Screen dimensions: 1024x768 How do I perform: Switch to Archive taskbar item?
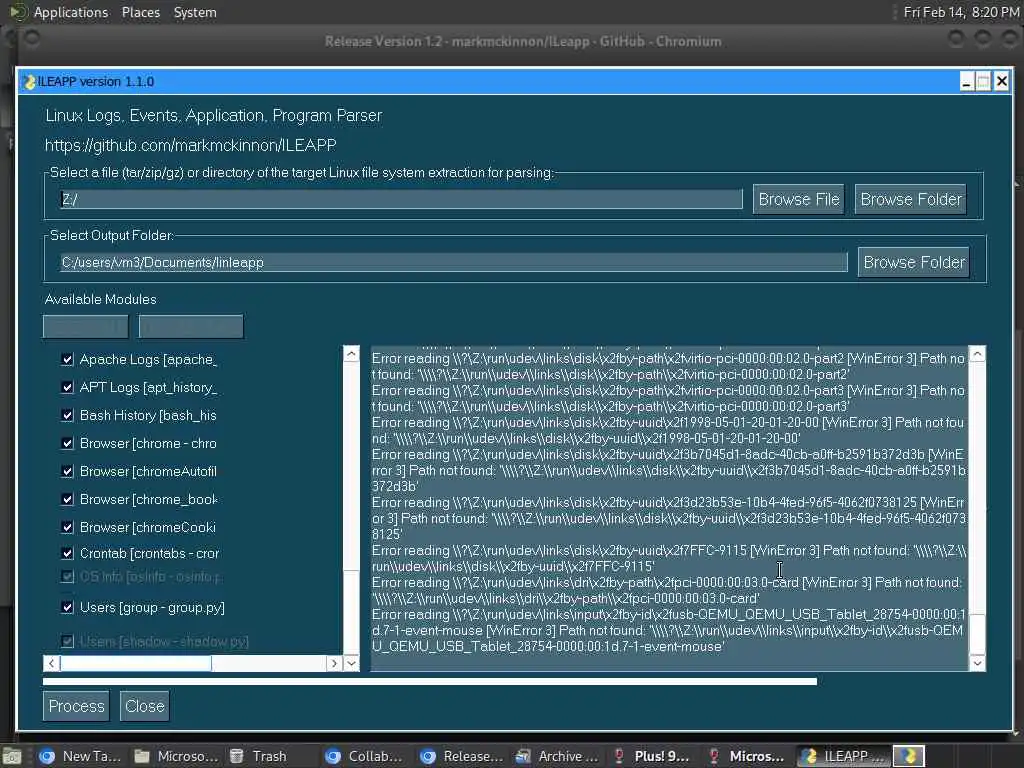(x=557, y=756)
